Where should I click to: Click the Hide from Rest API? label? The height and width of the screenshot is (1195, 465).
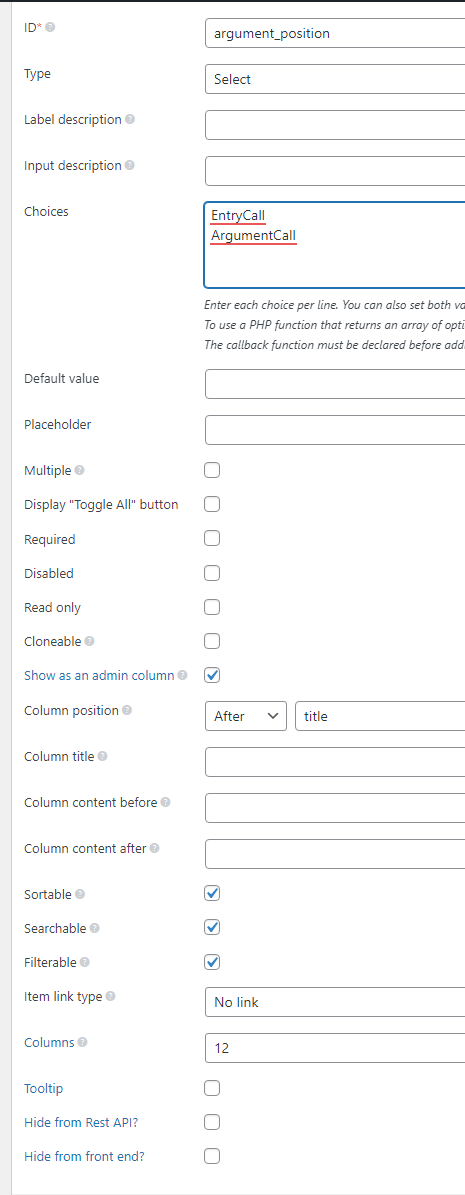83,1122
